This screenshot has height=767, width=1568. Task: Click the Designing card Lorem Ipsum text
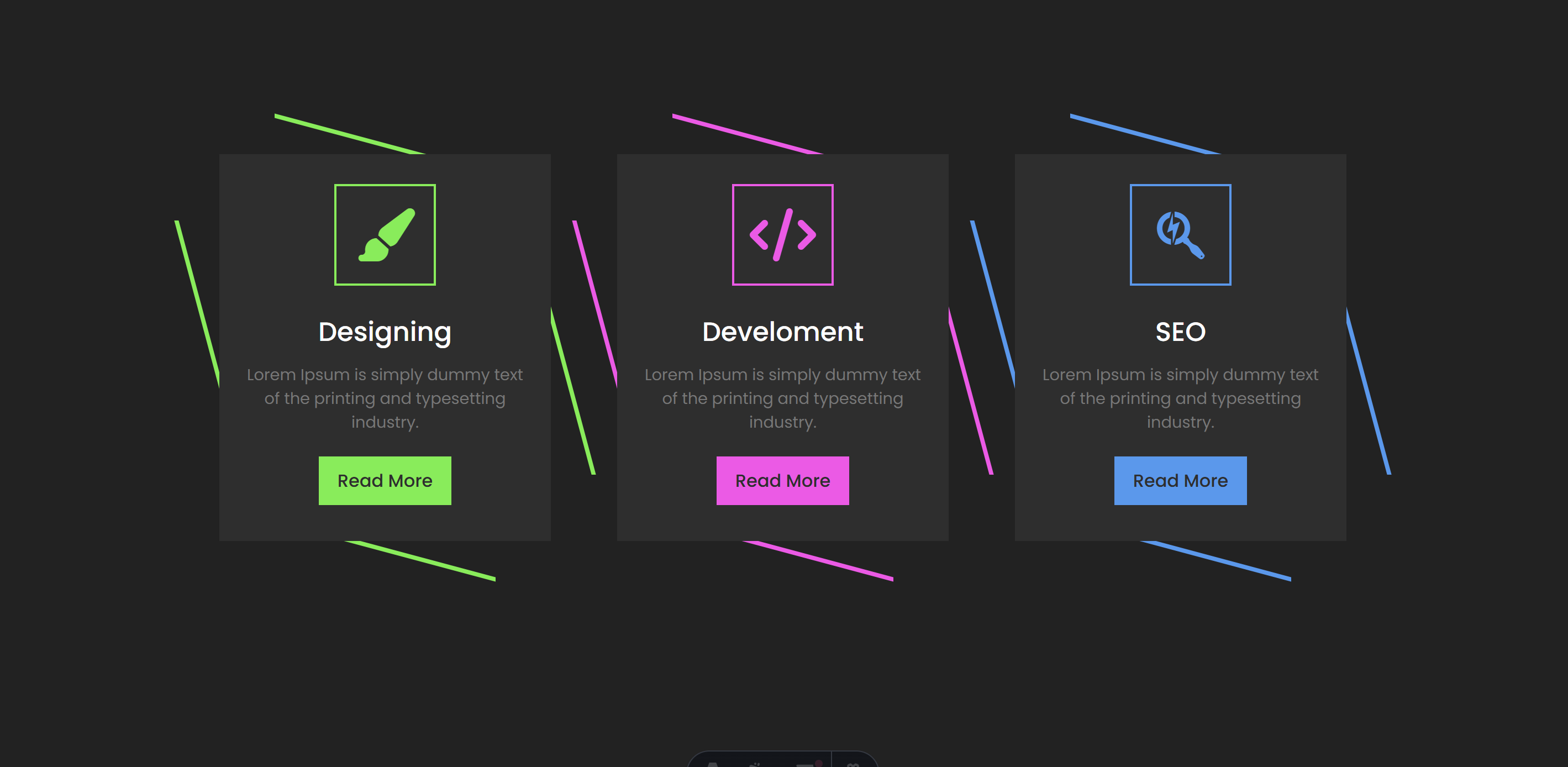385,398
